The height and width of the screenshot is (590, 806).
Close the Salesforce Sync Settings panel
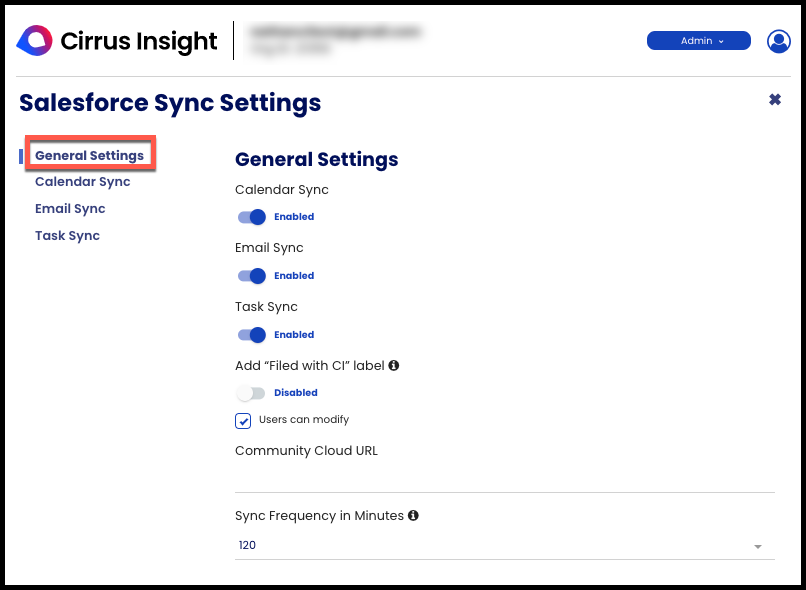coord(775,99)
